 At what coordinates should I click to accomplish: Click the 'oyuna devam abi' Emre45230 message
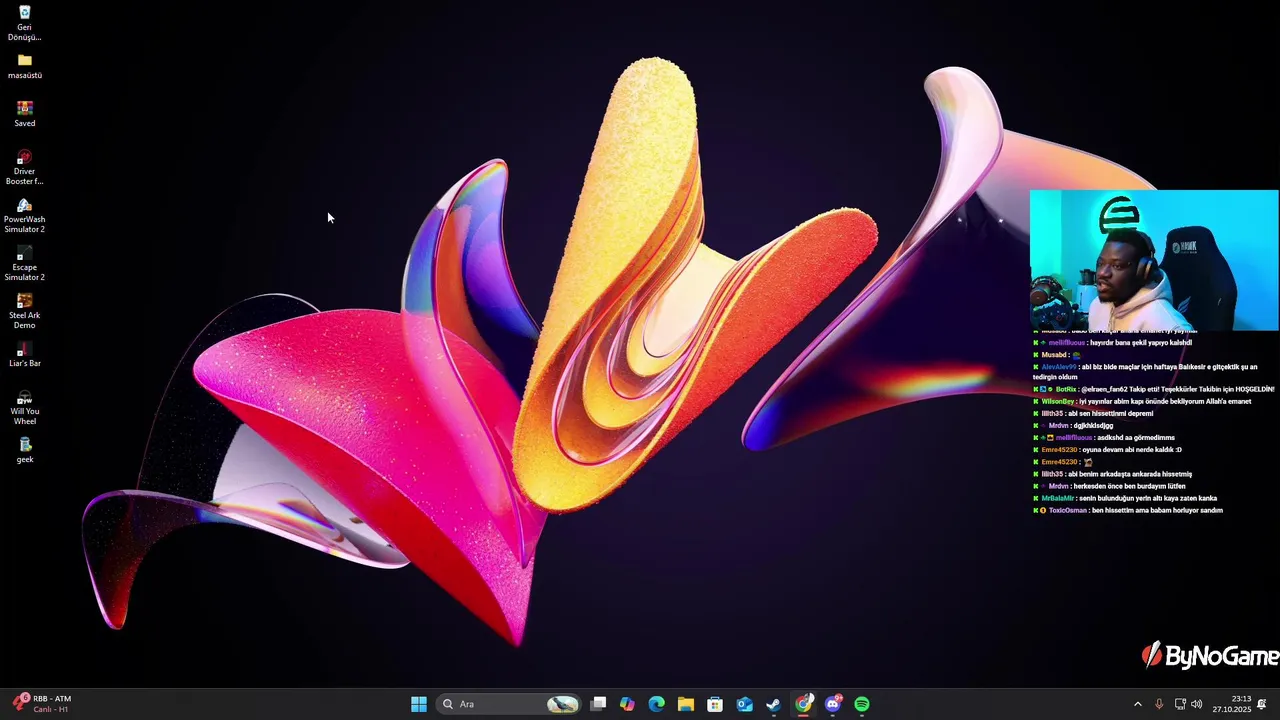coord(1107,450)
